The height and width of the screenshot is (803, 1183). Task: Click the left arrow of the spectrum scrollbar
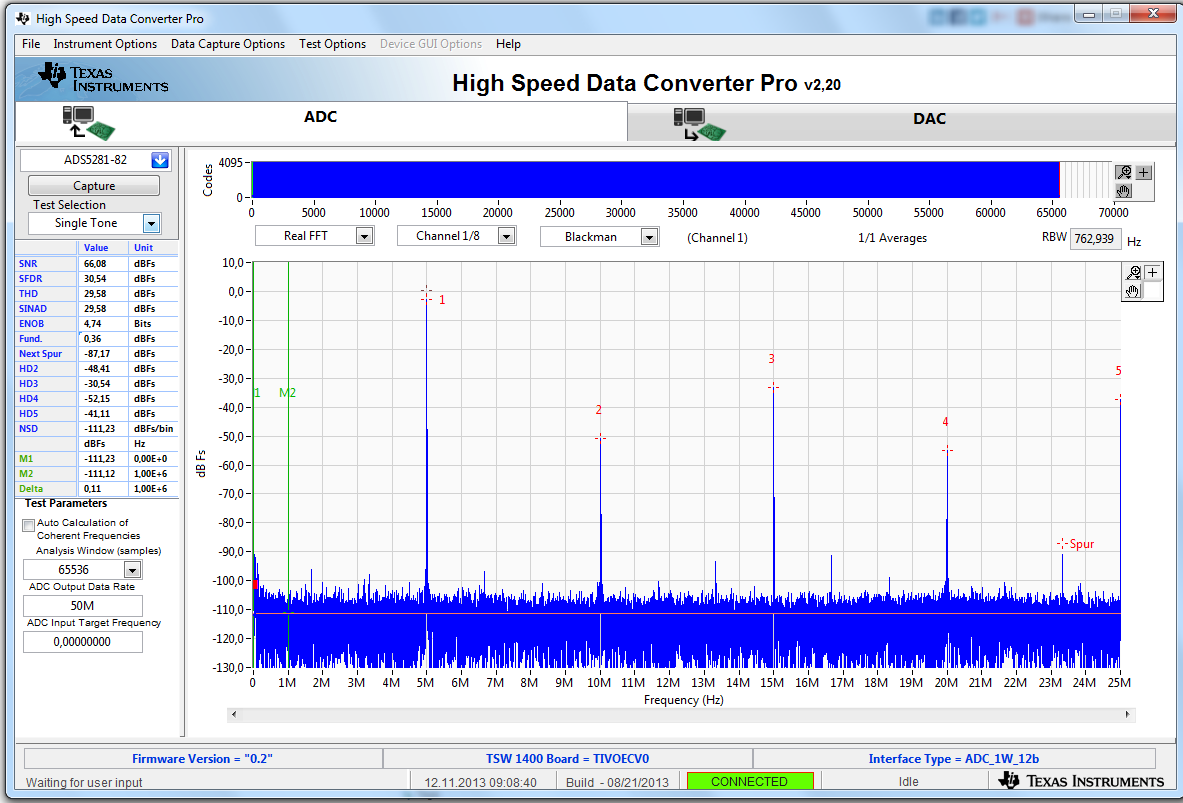[234, 714]
